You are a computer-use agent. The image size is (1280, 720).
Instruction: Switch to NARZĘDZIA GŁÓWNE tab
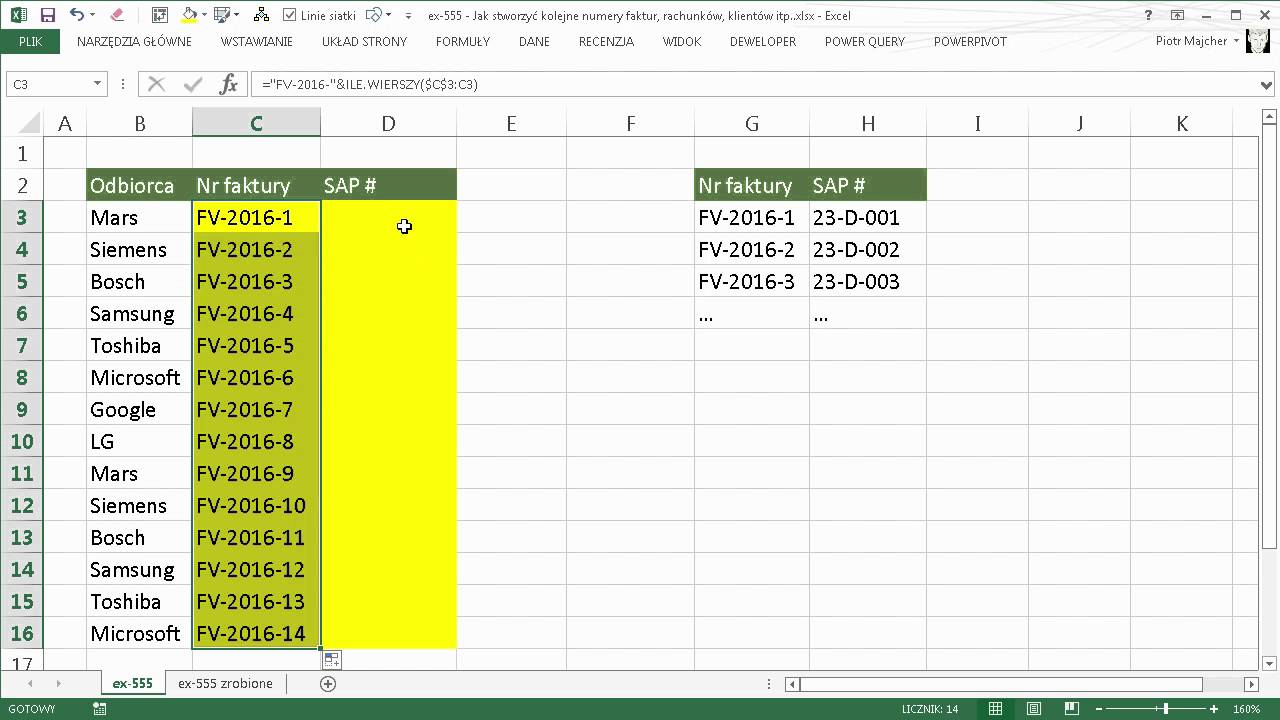coord(134,41)
